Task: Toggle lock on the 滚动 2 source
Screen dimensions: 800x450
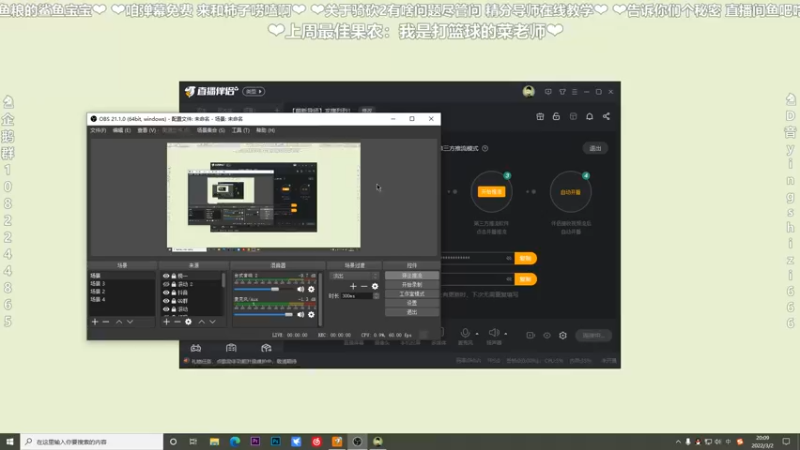Action: [x=174, y=284]
